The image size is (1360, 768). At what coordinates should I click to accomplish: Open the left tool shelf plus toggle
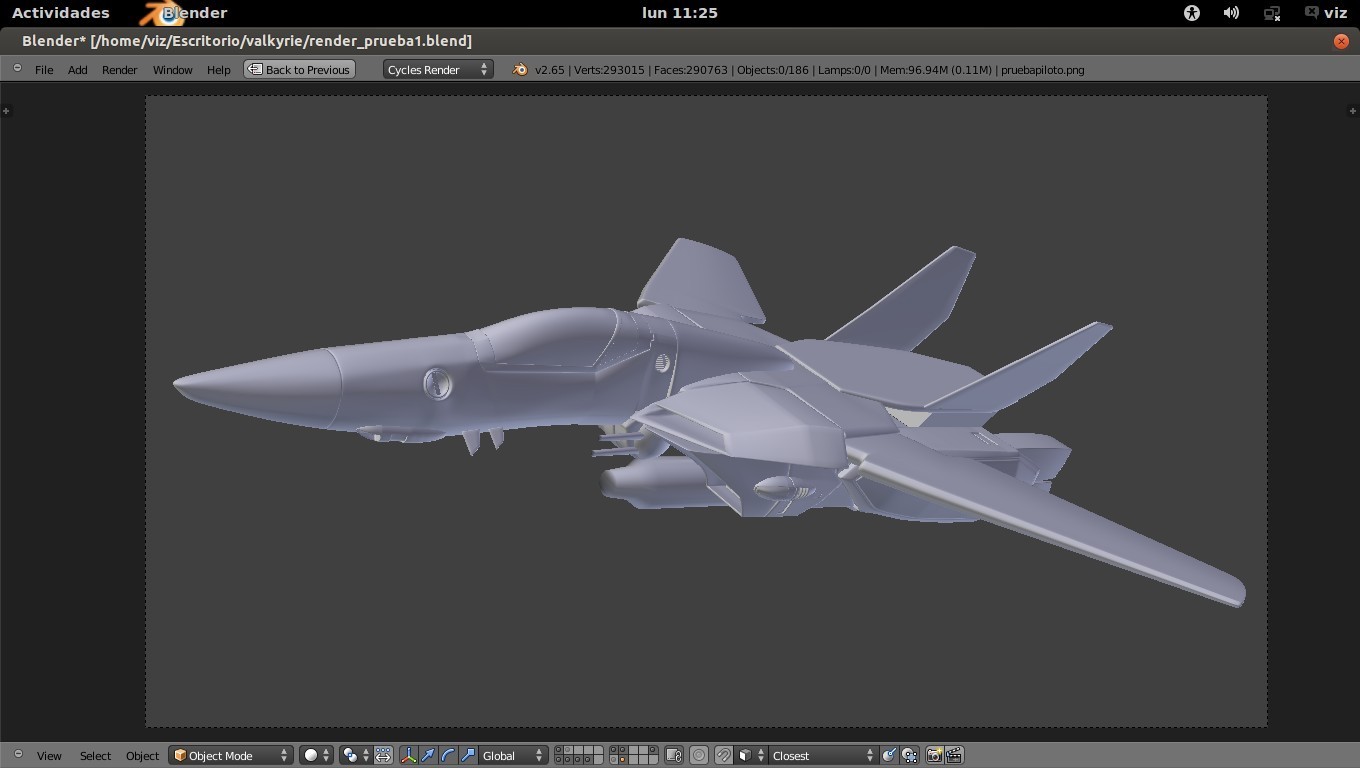(x=6, y=110)
